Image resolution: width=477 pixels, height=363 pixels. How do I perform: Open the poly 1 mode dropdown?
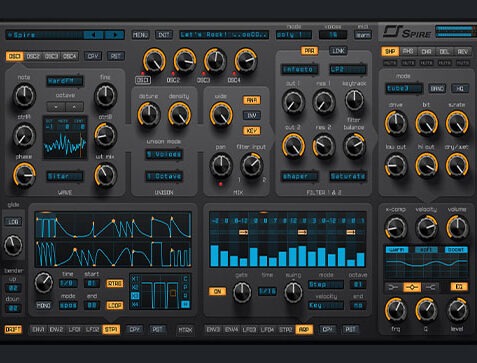294,35
